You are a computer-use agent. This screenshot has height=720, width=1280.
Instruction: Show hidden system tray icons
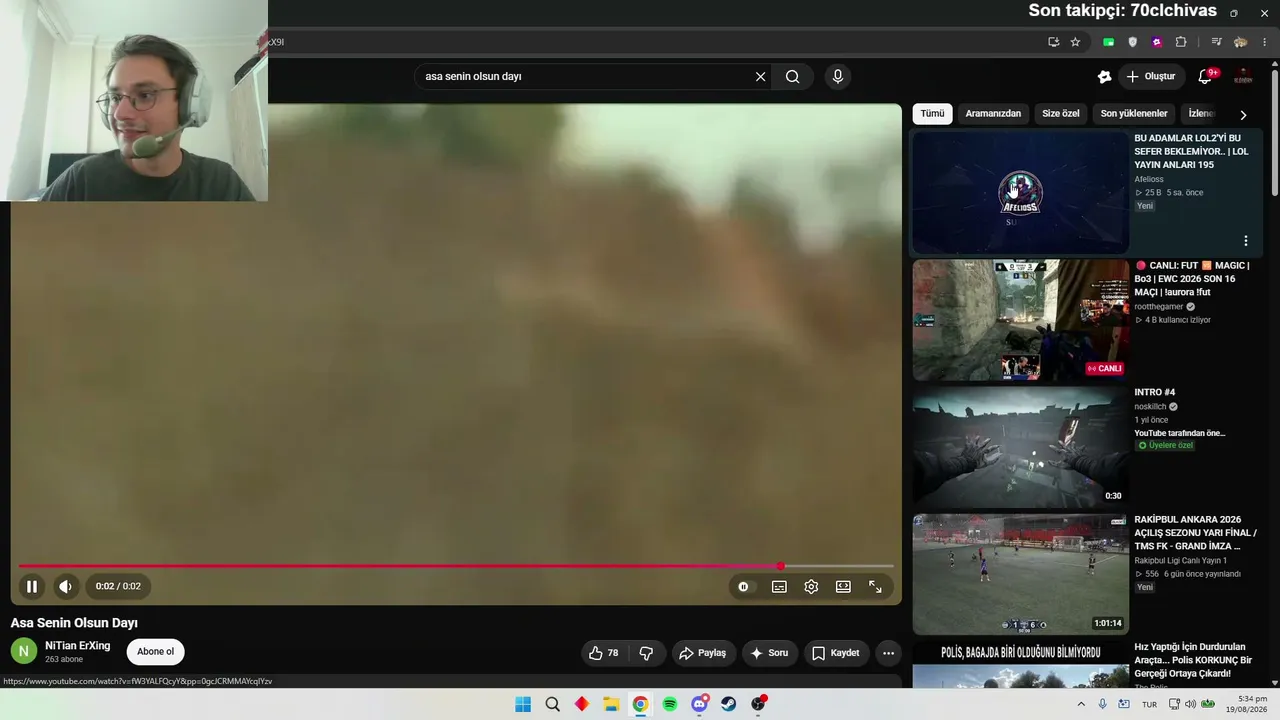pyautogui.click(x=1081, y=704)
